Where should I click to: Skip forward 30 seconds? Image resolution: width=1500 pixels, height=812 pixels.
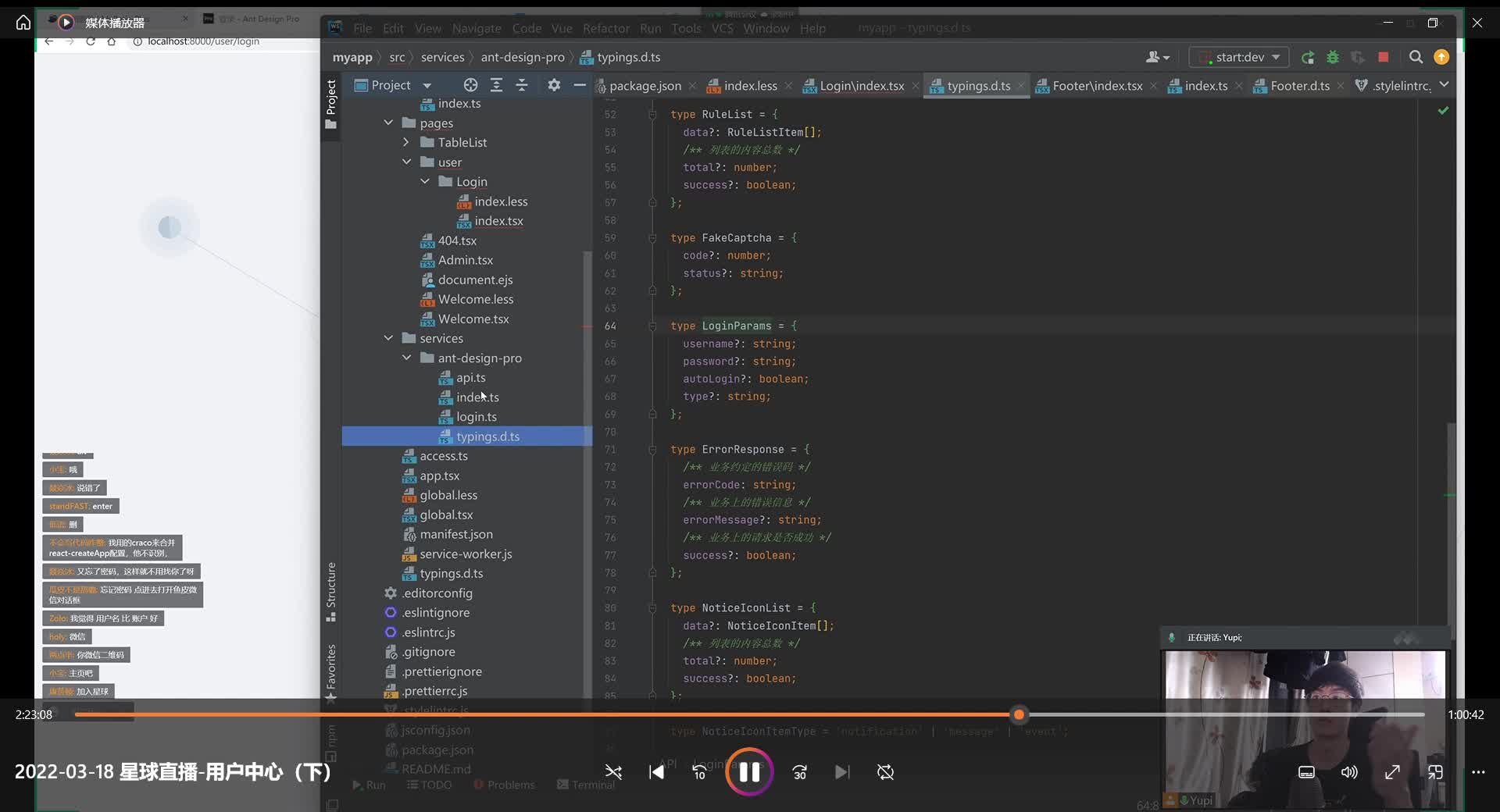[799, 772]
